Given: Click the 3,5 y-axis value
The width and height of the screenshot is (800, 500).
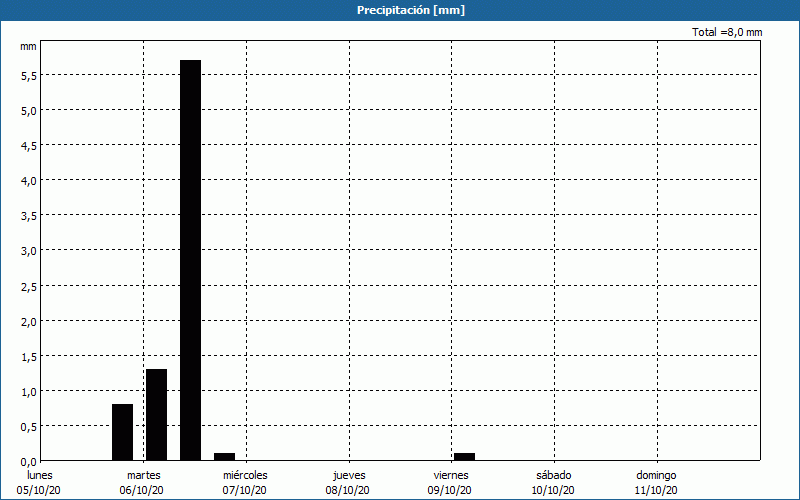Looking at the screenshot, I should pyautogui.click(x=29, y=216).
